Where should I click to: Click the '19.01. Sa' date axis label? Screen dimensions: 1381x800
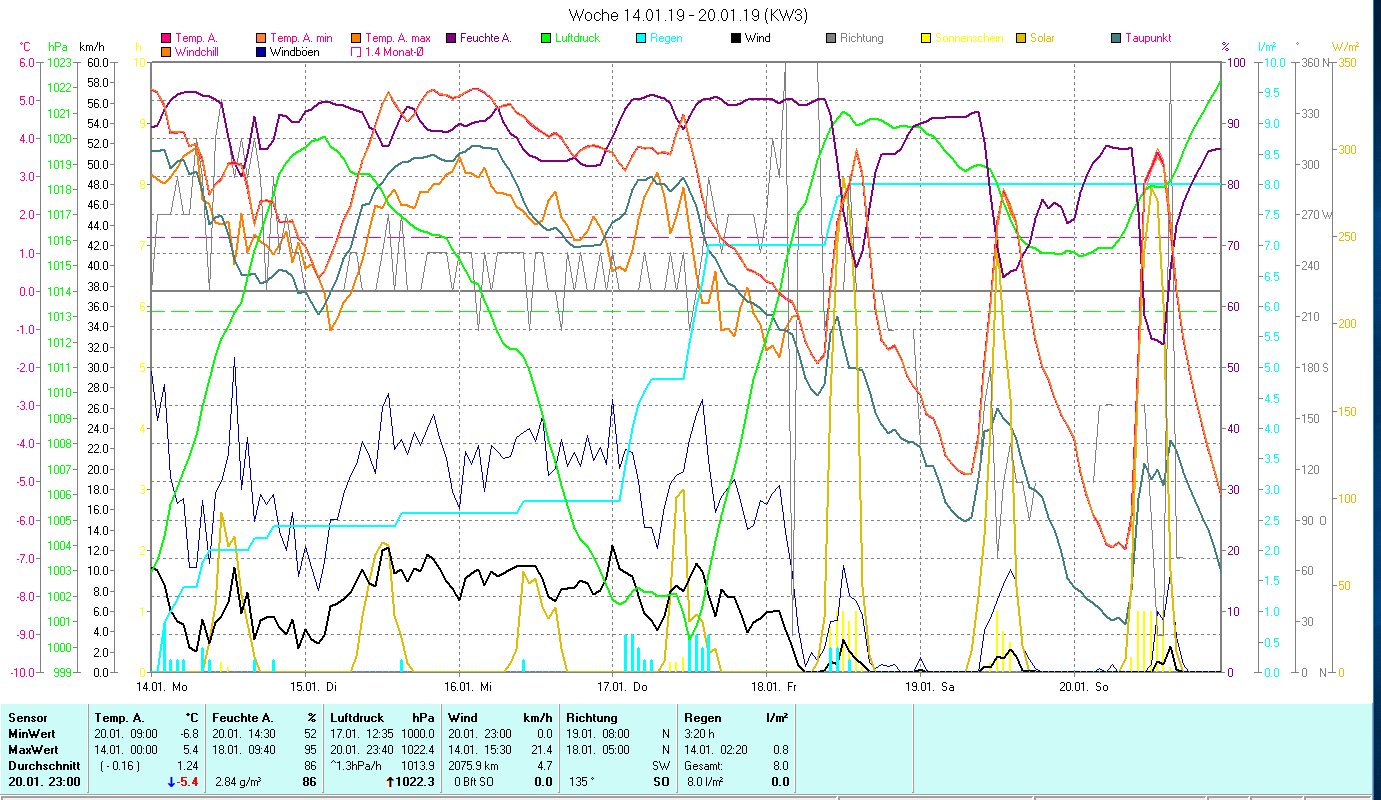coord(930,687)
